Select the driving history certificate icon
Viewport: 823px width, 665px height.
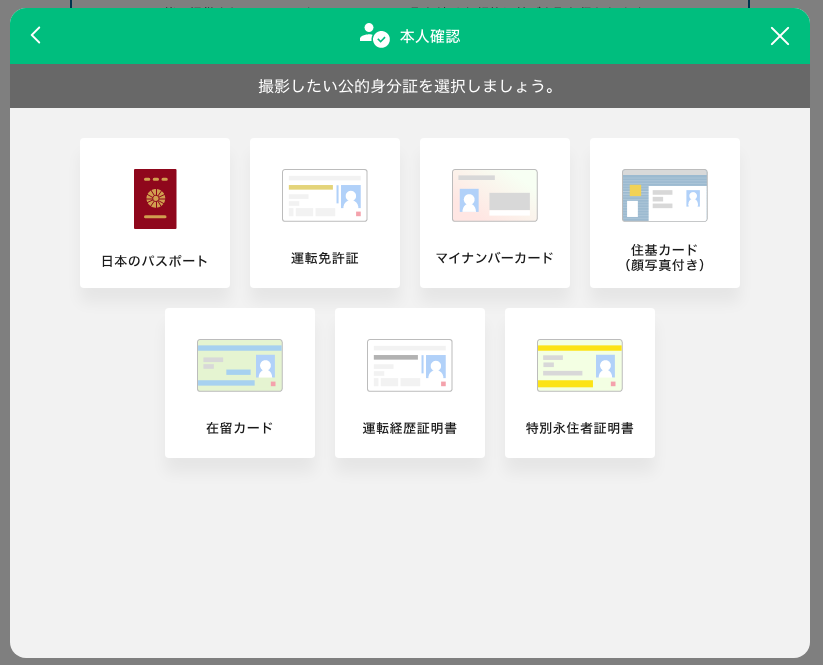pyautogui.click(x=410, y=365)
